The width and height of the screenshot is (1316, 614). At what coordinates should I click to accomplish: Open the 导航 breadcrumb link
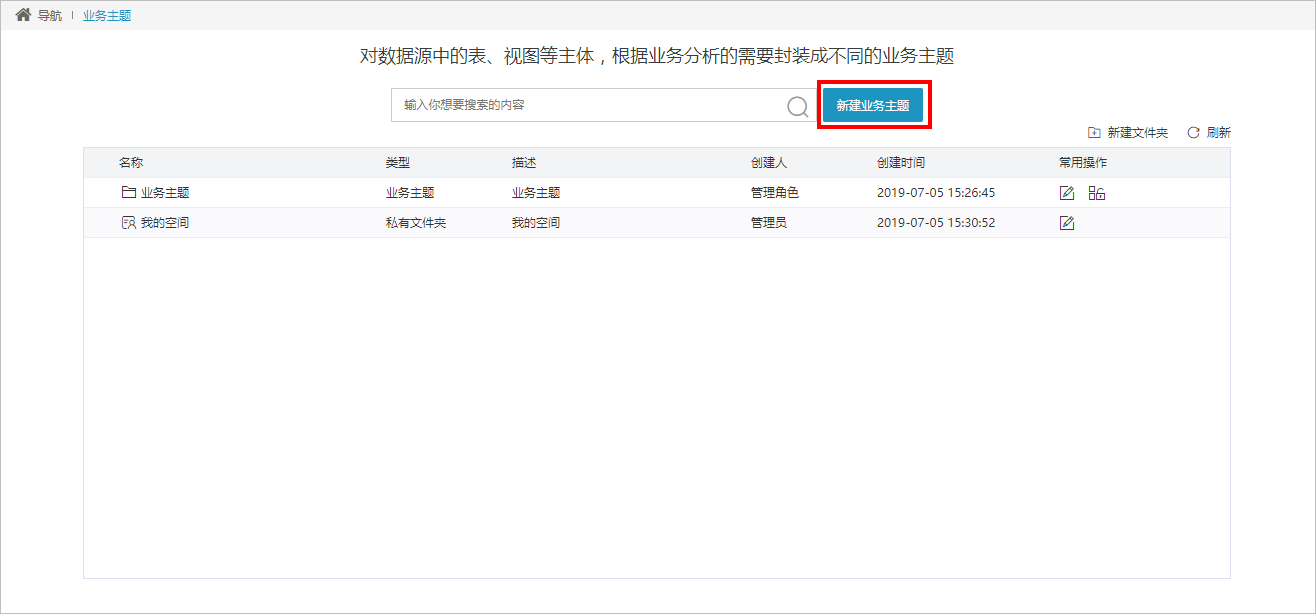coord(50,16)
